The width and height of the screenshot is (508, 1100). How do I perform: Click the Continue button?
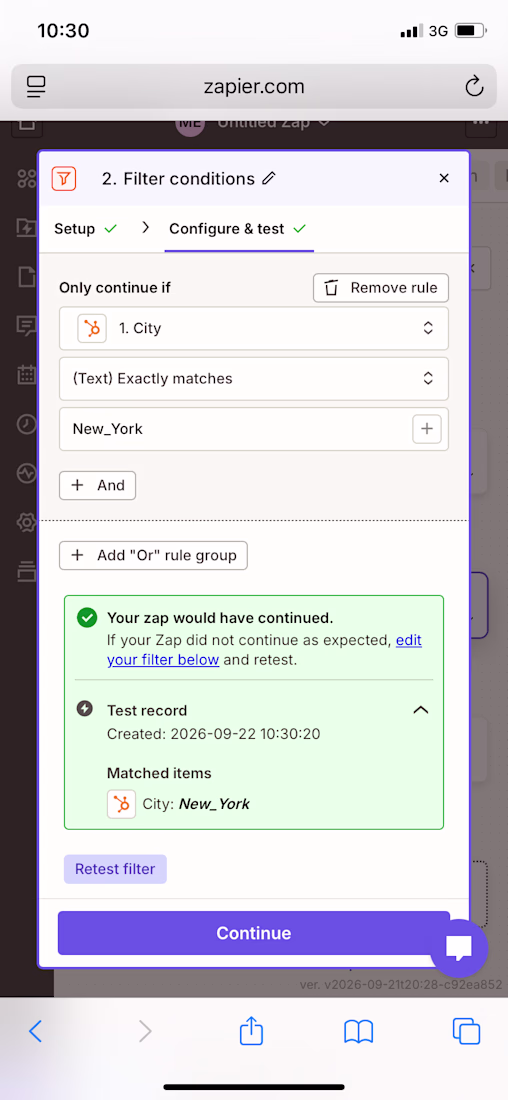(254, 933)
